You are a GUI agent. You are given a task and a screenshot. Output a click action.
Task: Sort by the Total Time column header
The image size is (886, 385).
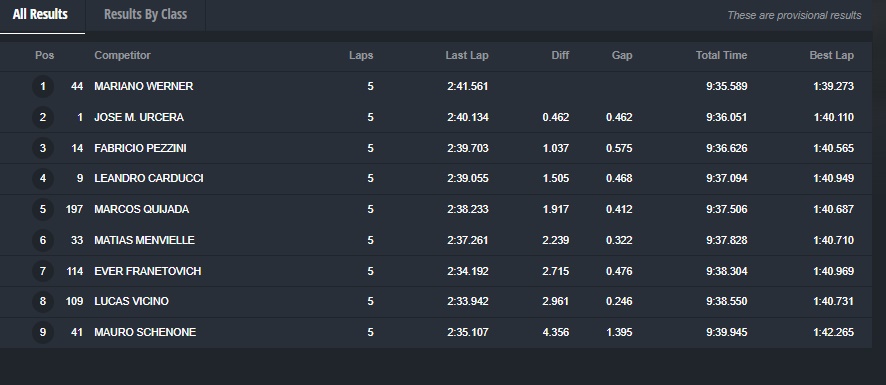point(722,55)
